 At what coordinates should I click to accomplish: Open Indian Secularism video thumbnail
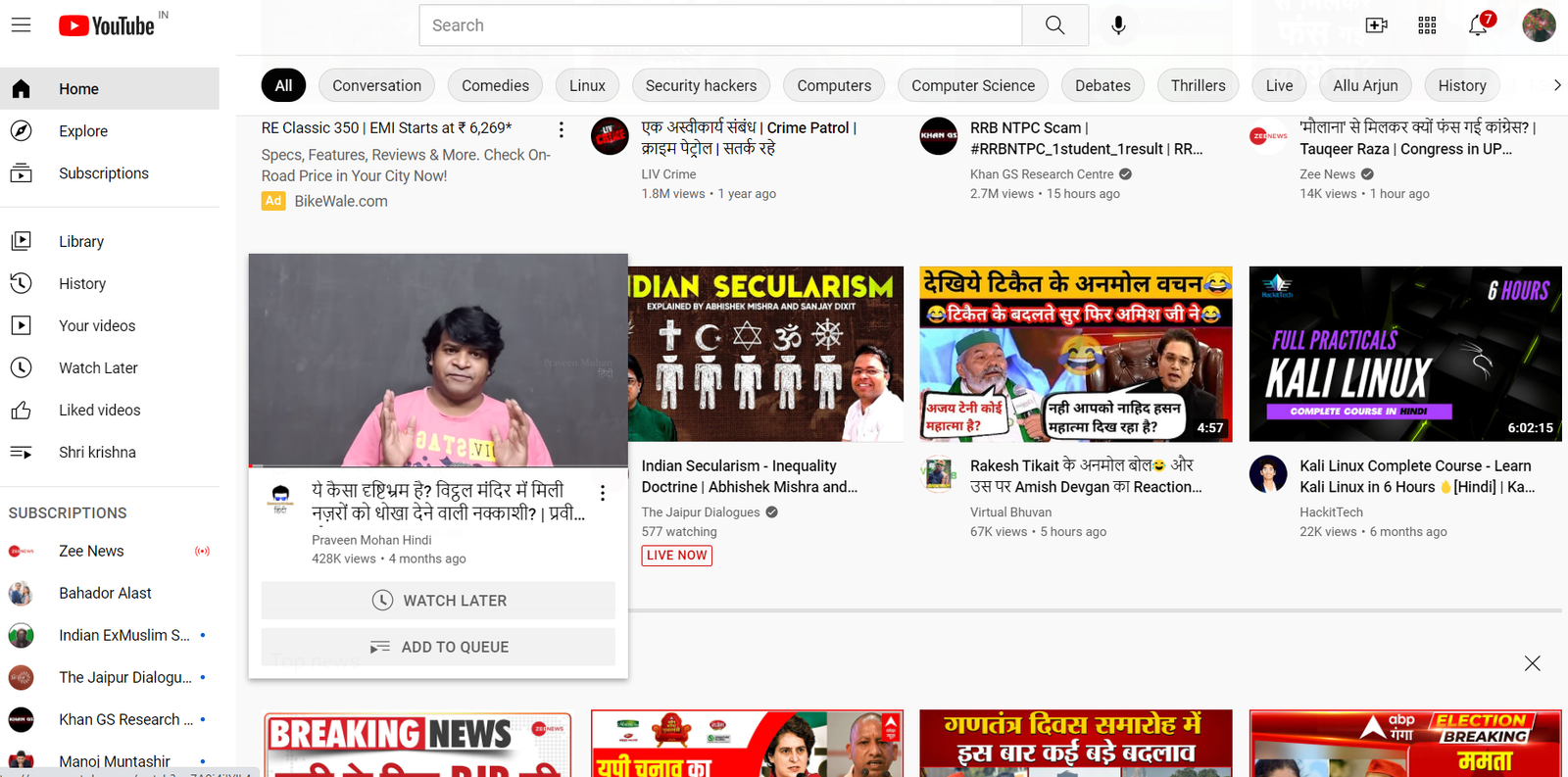[765, 354]
